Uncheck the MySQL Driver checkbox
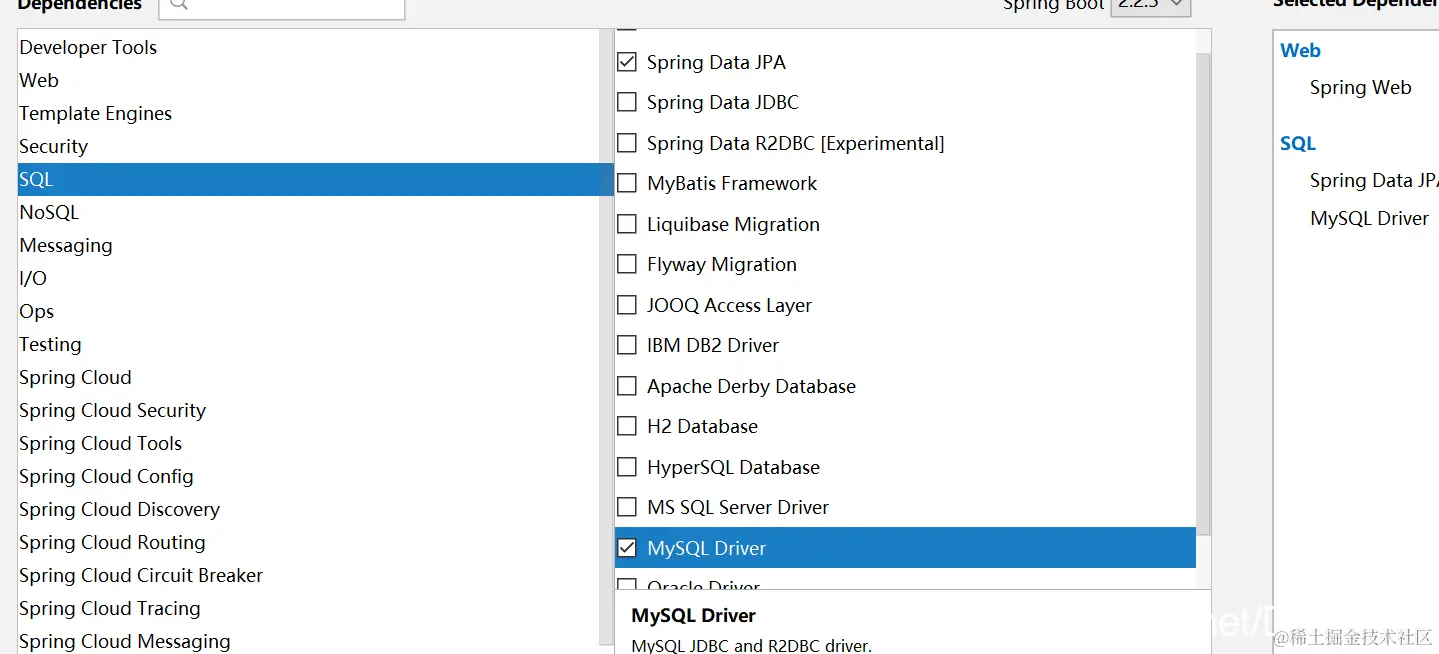The width and height of the screenshot is (1439, 654). pyautogui.click(x=627, y=548)
